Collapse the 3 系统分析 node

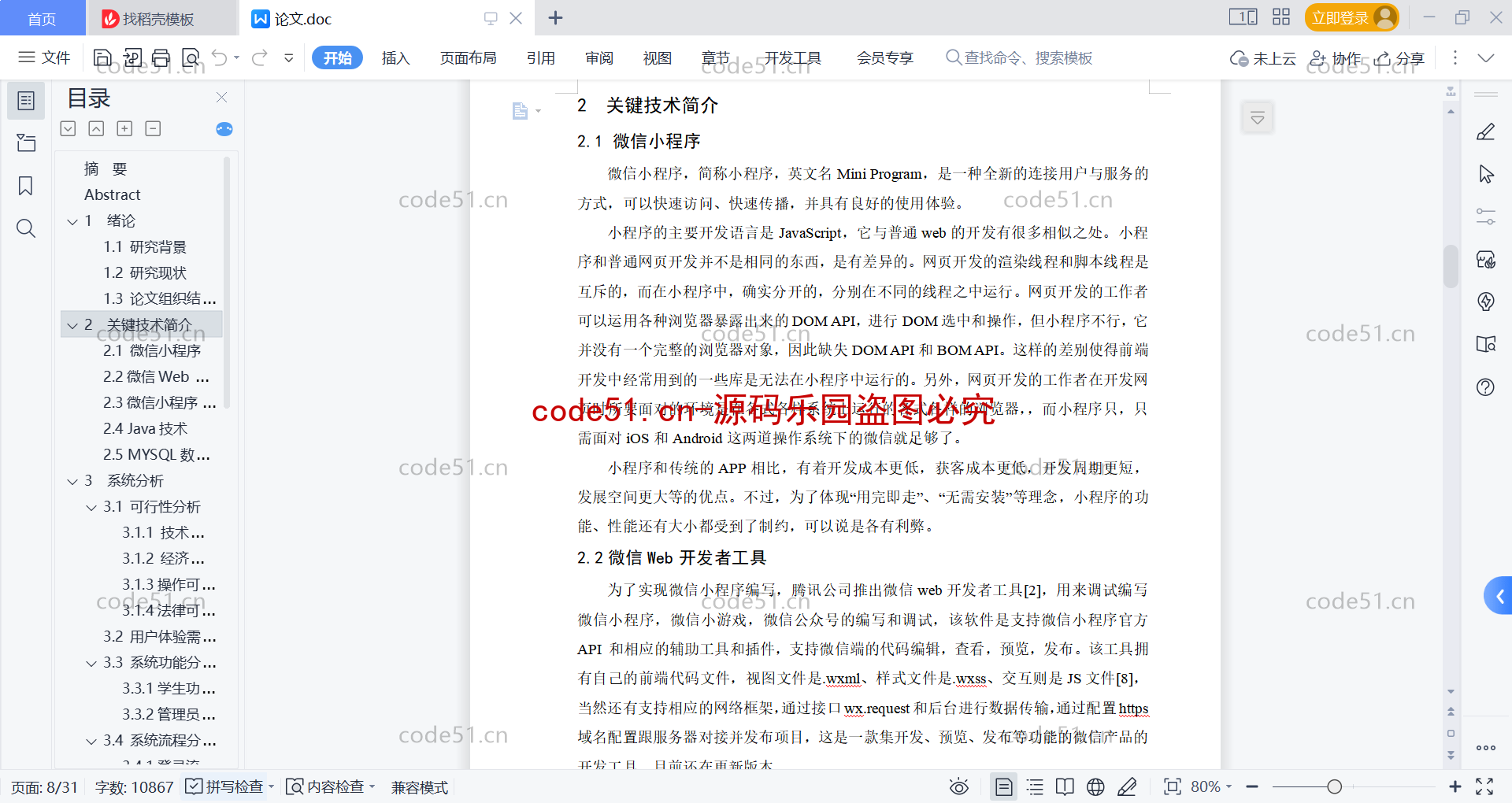point(72,481)
